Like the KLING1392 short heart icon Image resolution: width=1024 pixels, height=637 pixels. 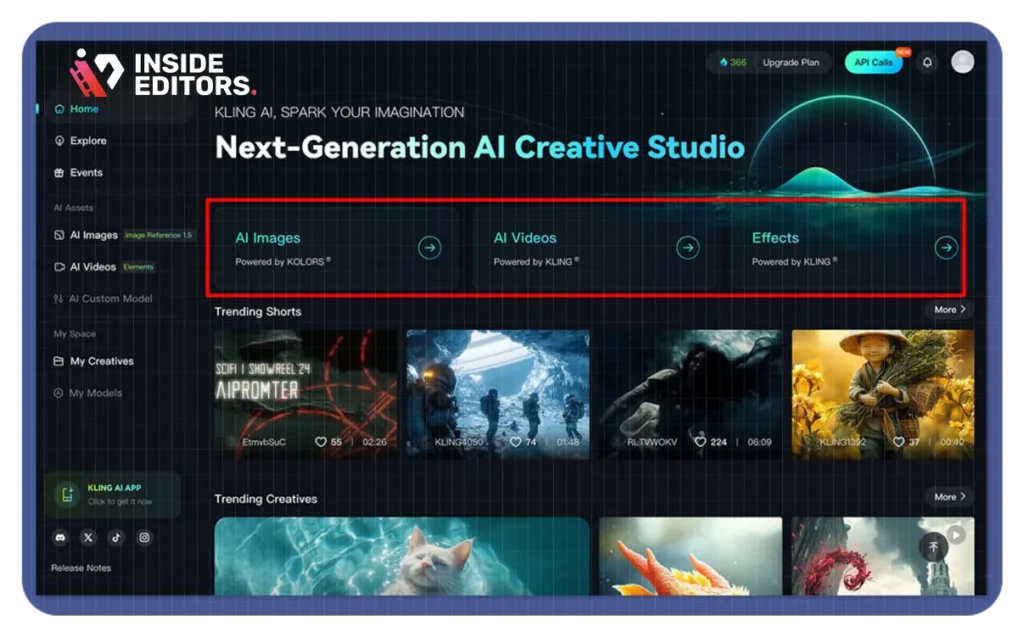point(899,442)
